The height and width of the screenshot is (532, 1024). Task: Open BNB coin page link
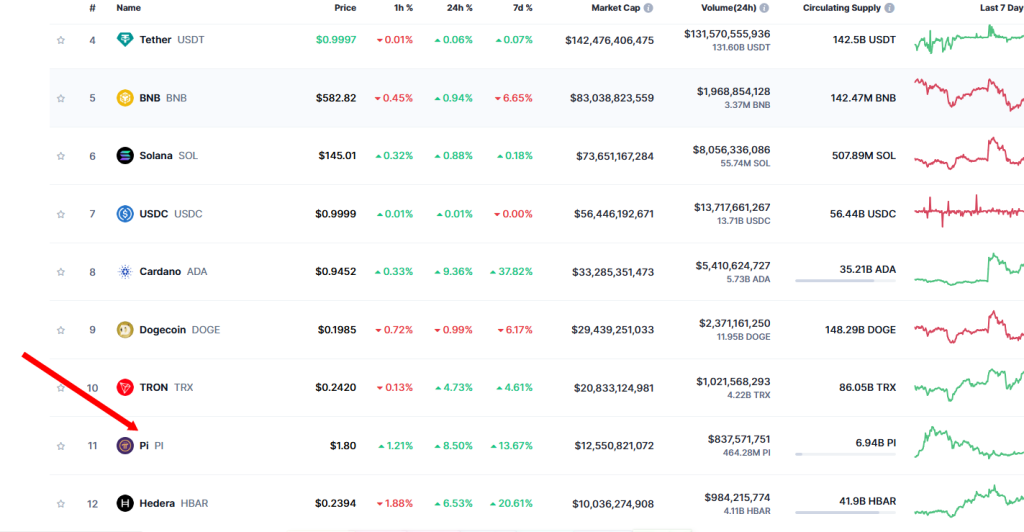(x=163, y=98)
